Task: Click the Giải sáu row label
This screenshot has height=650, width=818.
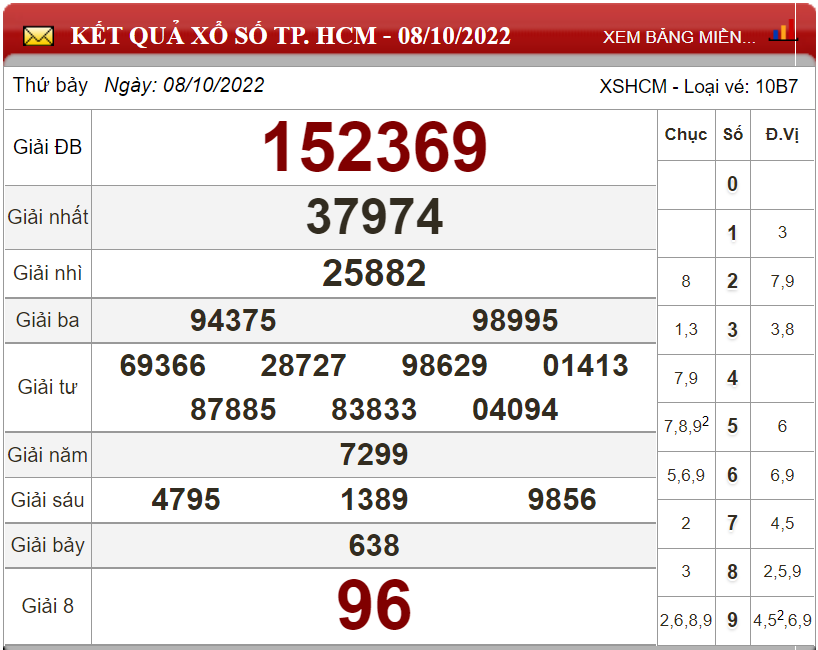Action: [x=47, y=500]
